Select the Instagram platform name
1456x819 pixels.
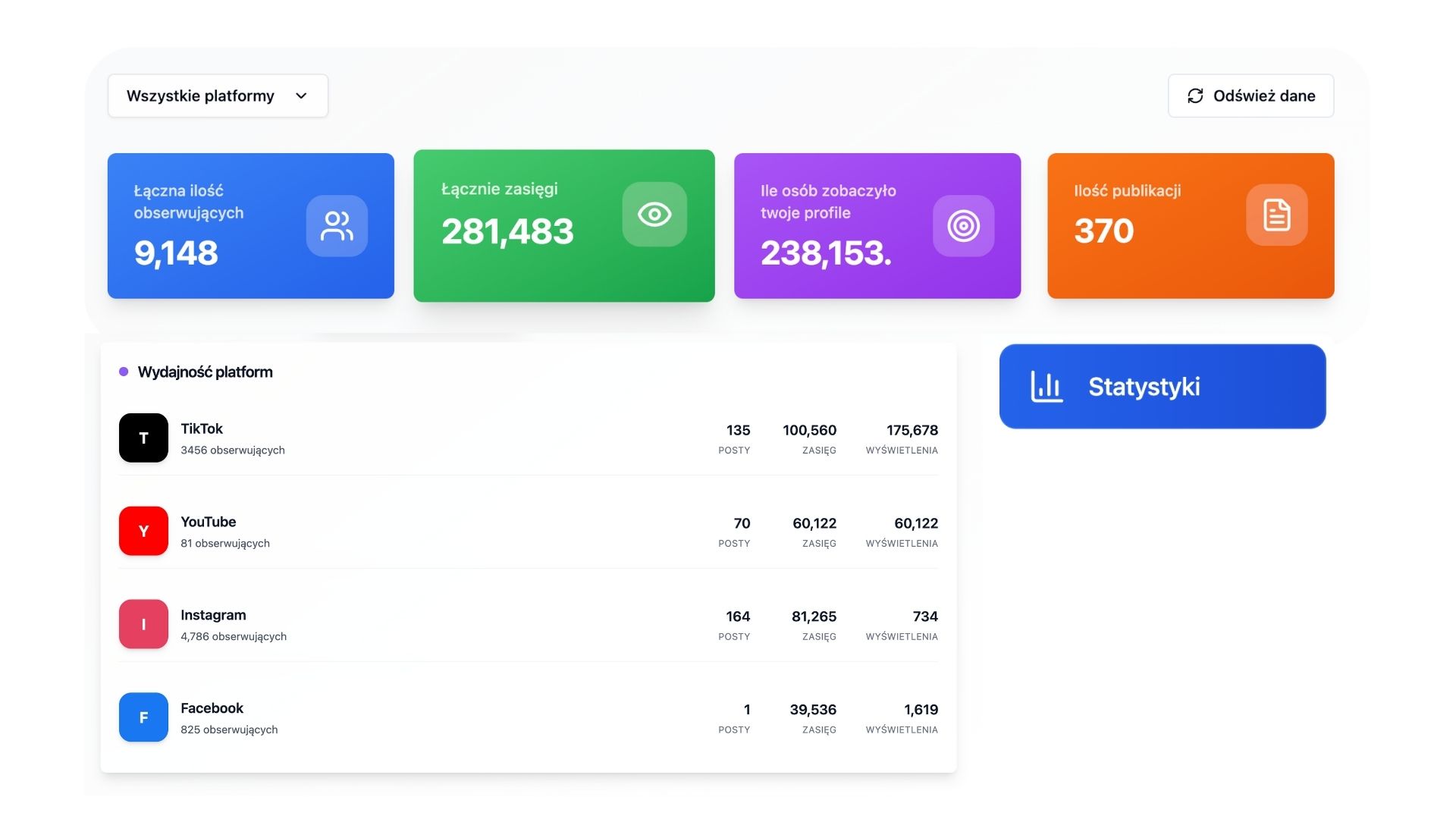pyautogui.click(x=213, y=615)
